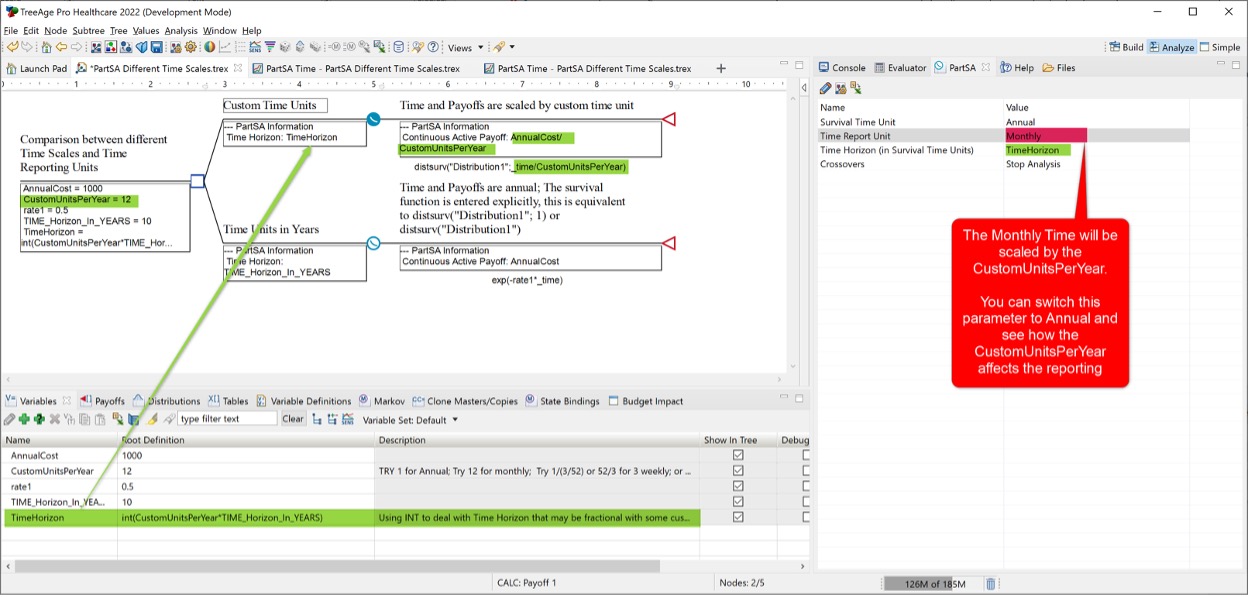1248x597 pixels.
Task: Click the green add variable plus icon
Action: (24, 419)
